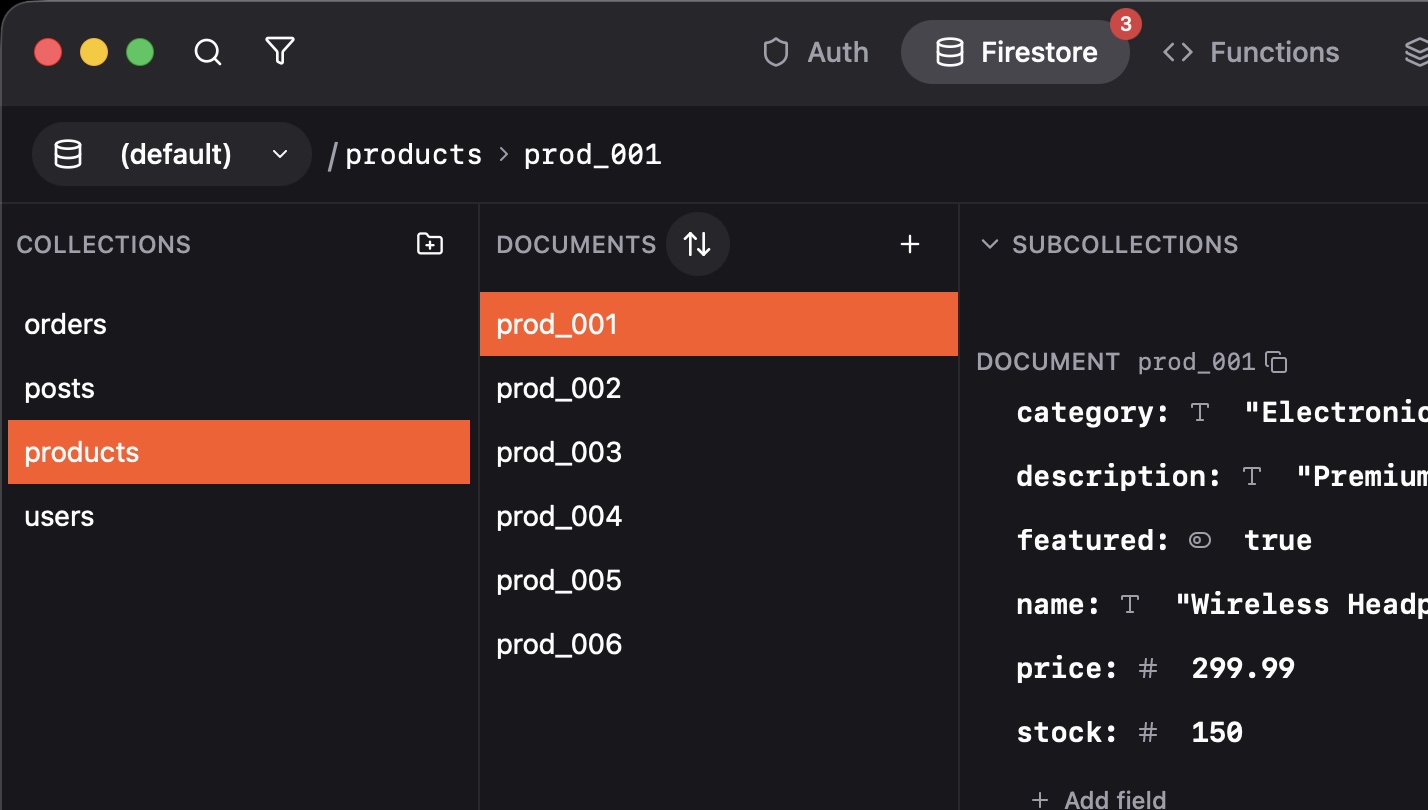Toggle document sort order arrows

697,244
